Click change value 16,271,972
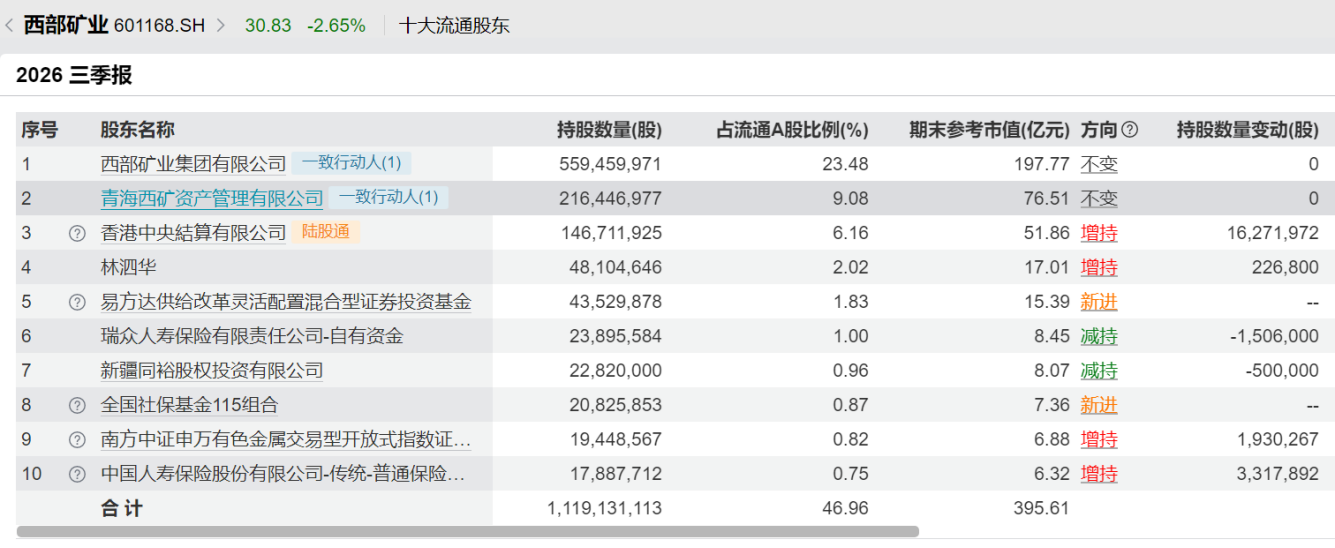1335x548 pixels. (1272, 233)
